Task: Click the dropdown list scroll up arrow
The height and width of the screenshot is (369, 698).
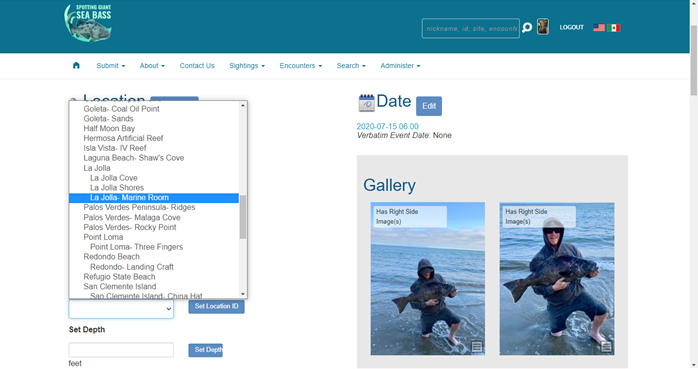Action: click(x=243, y=105)
